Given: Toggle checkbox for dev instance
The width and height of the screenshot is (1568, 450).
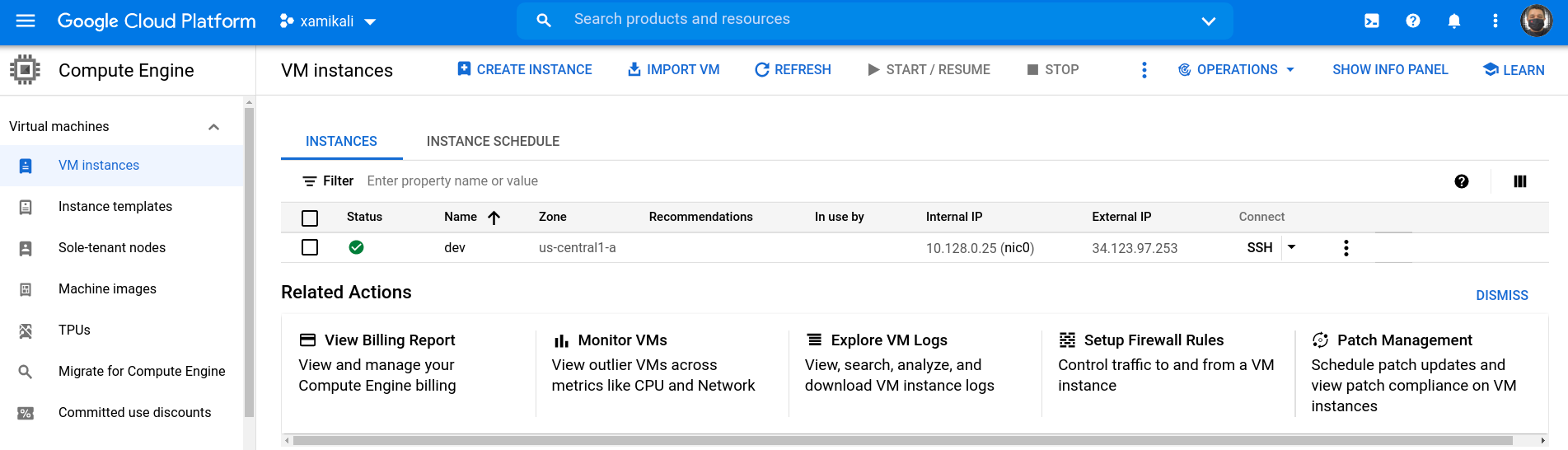Looking at the screenshot, I should [x=310, y=247].
